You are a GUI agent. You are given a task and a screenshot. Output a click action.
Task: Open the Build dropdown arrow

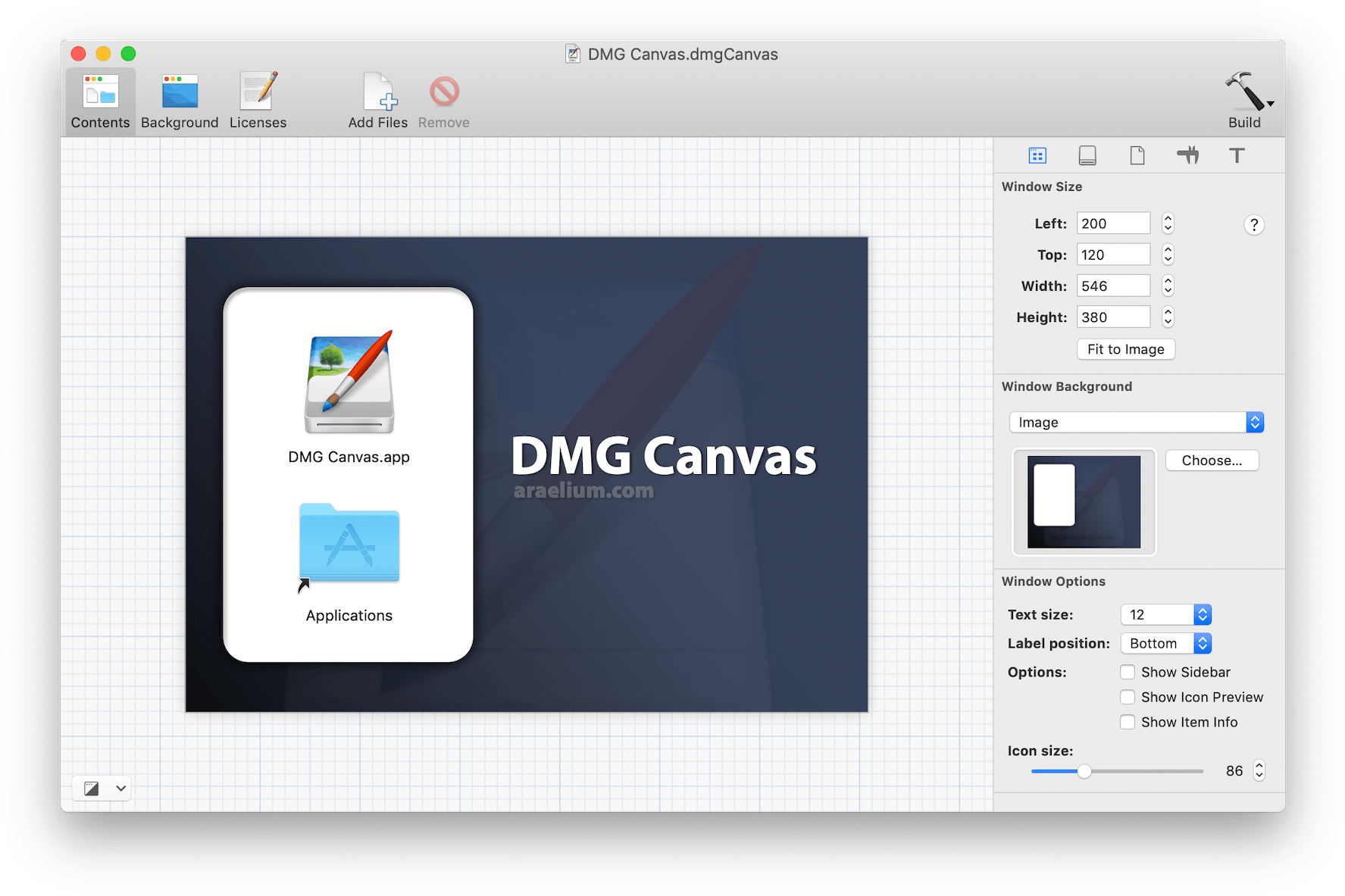coord(1271,104)
